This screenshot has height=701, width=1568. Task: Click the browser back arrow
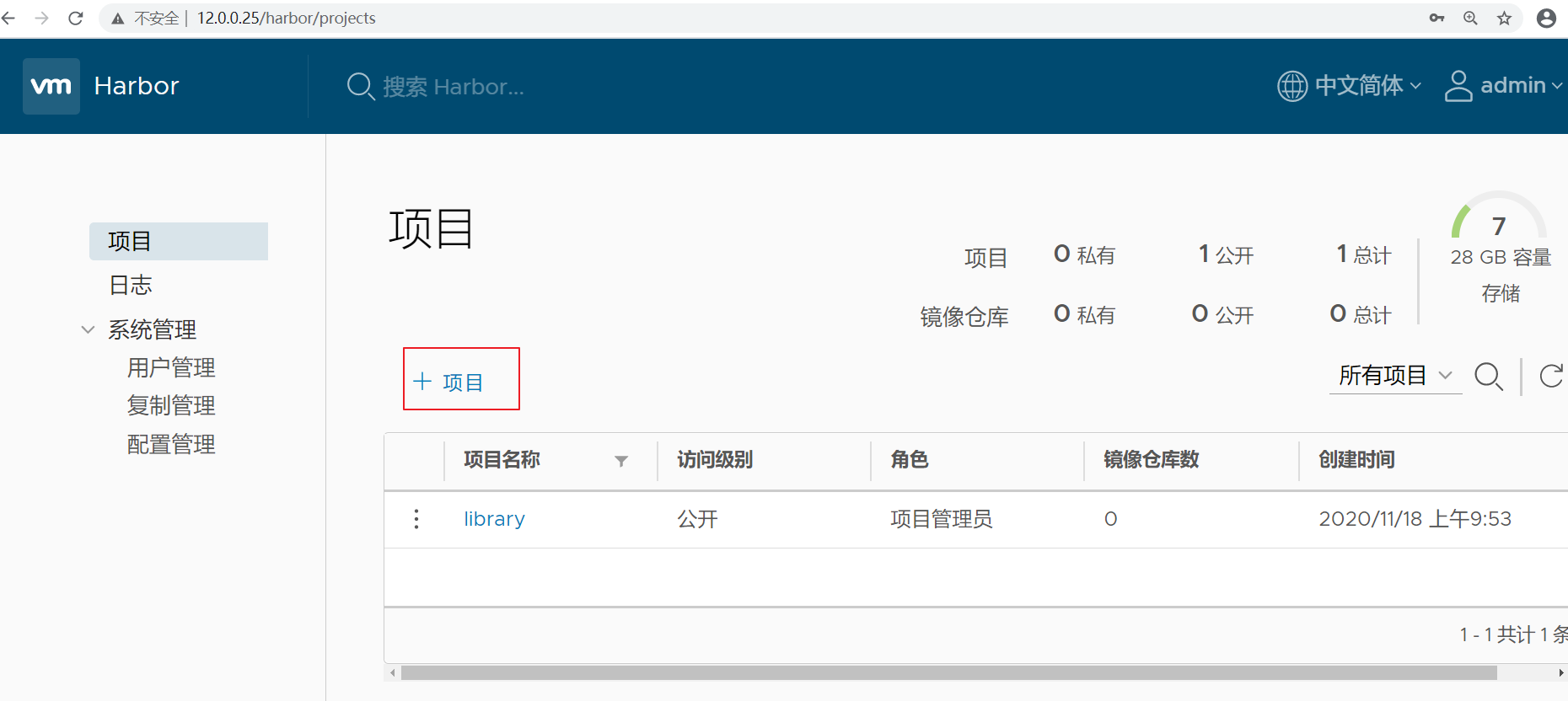8,18
